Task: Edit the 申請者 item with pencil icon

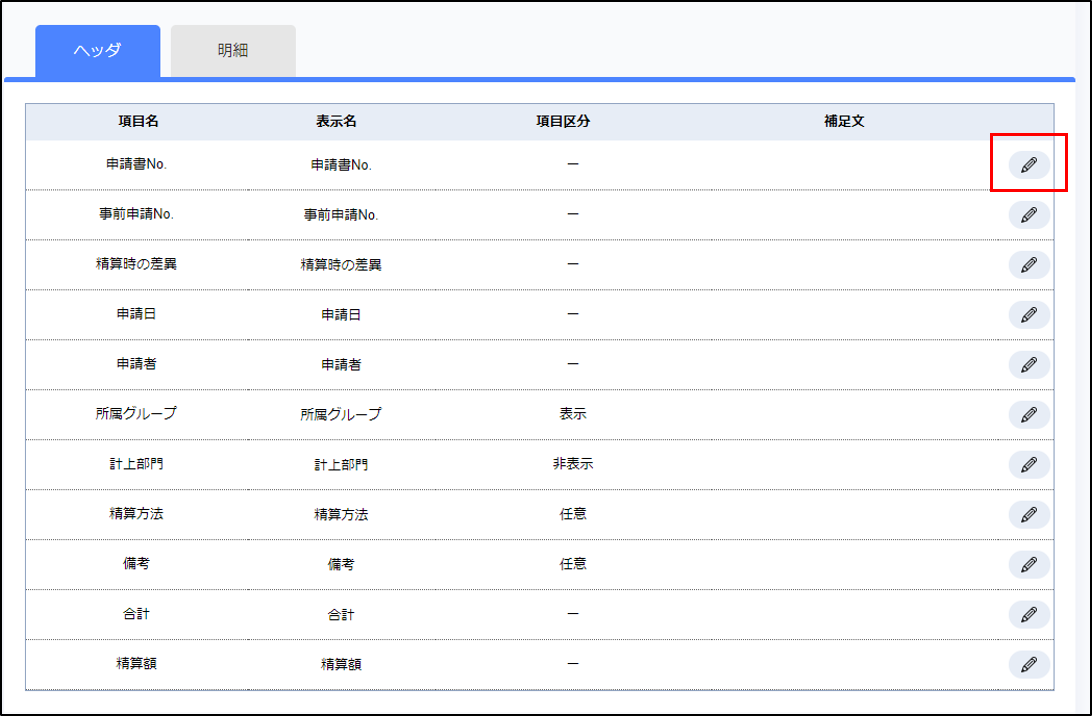Action: click(1029, 365)
